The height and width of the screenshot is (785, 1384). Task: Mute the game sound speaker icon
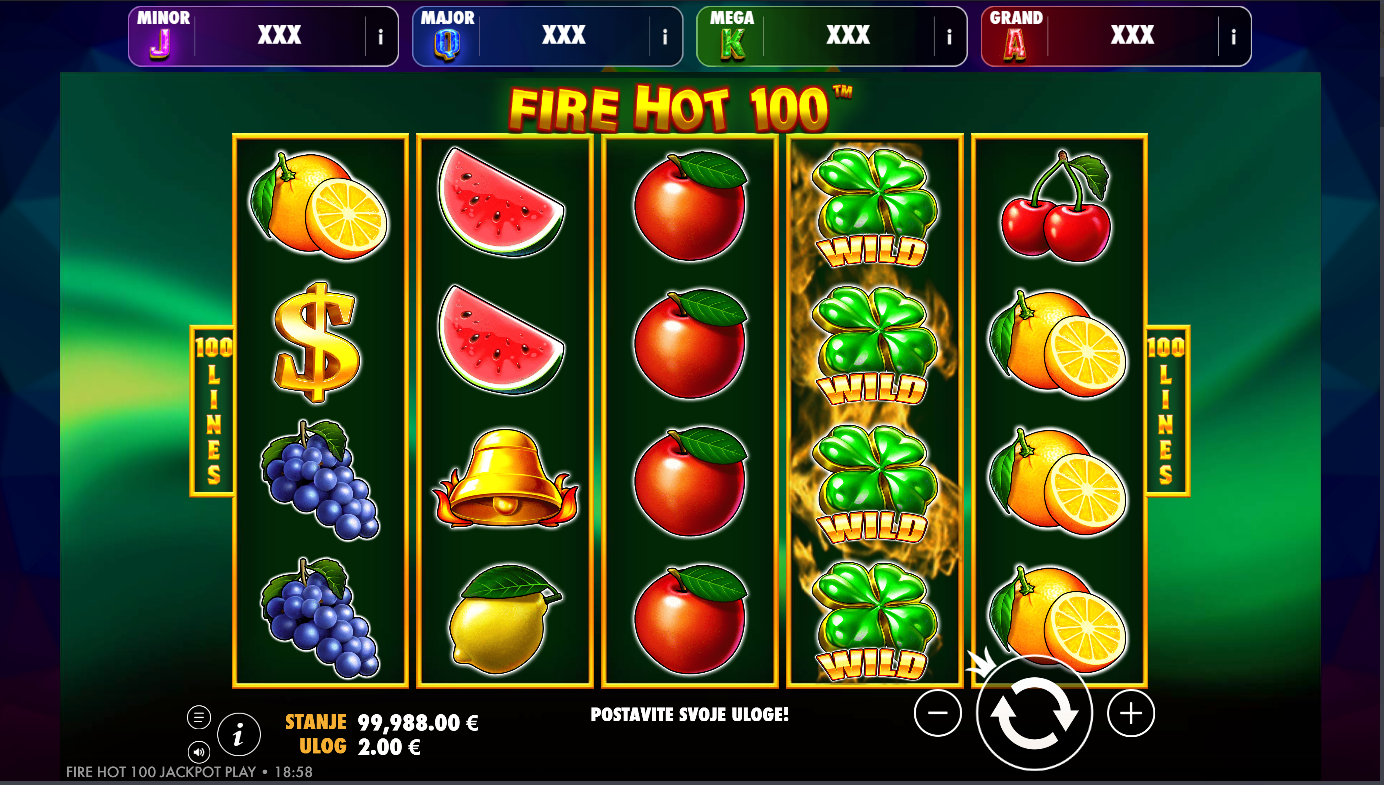point(198,752)
